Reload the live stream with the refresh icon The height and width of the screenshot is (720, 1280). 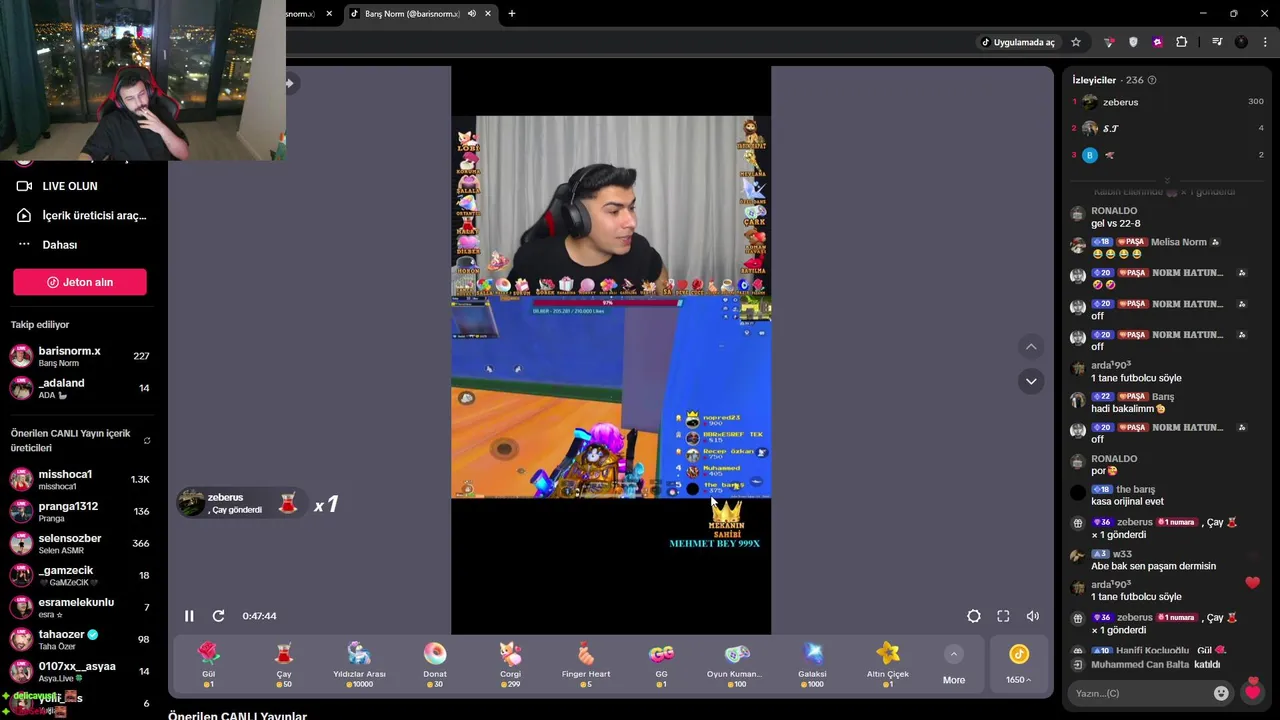[218, 616]
